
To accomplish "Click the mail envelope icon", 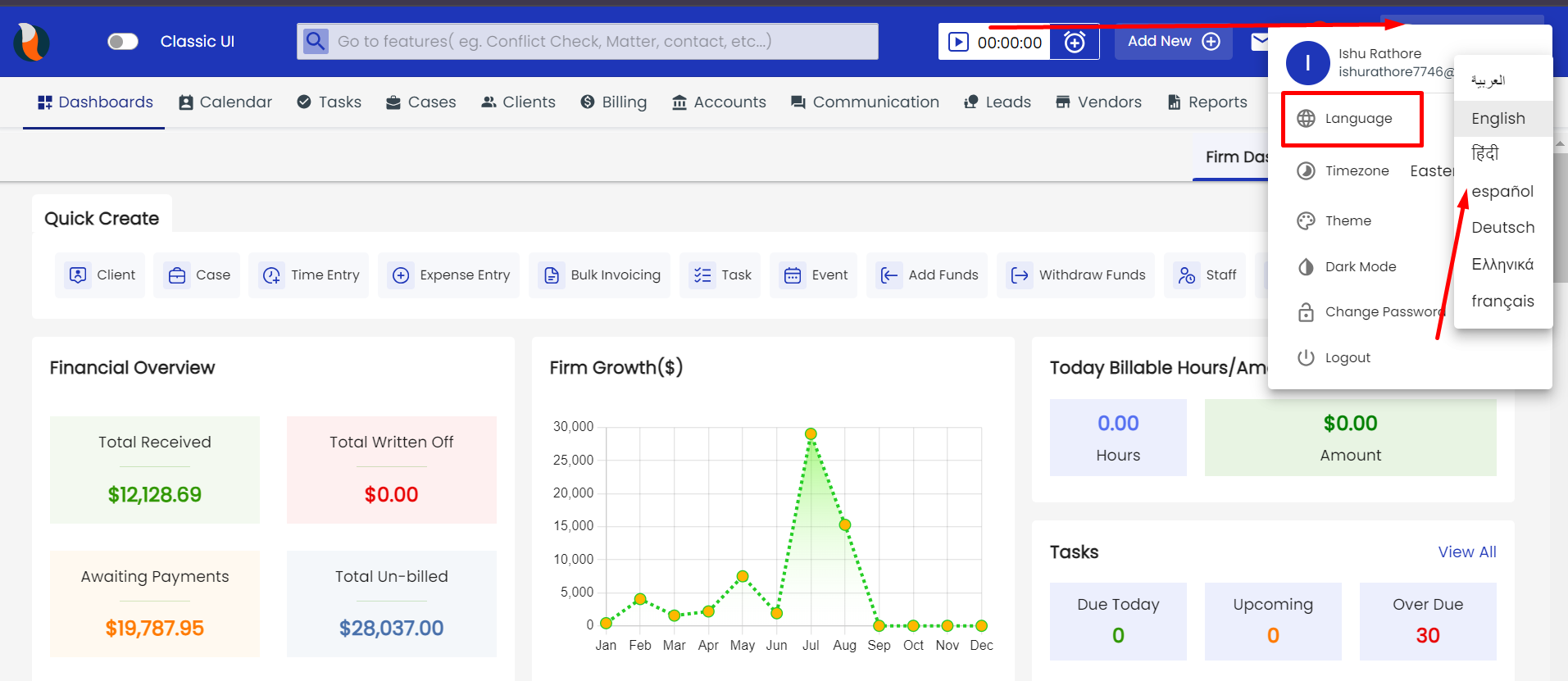I will point(1259,41).
